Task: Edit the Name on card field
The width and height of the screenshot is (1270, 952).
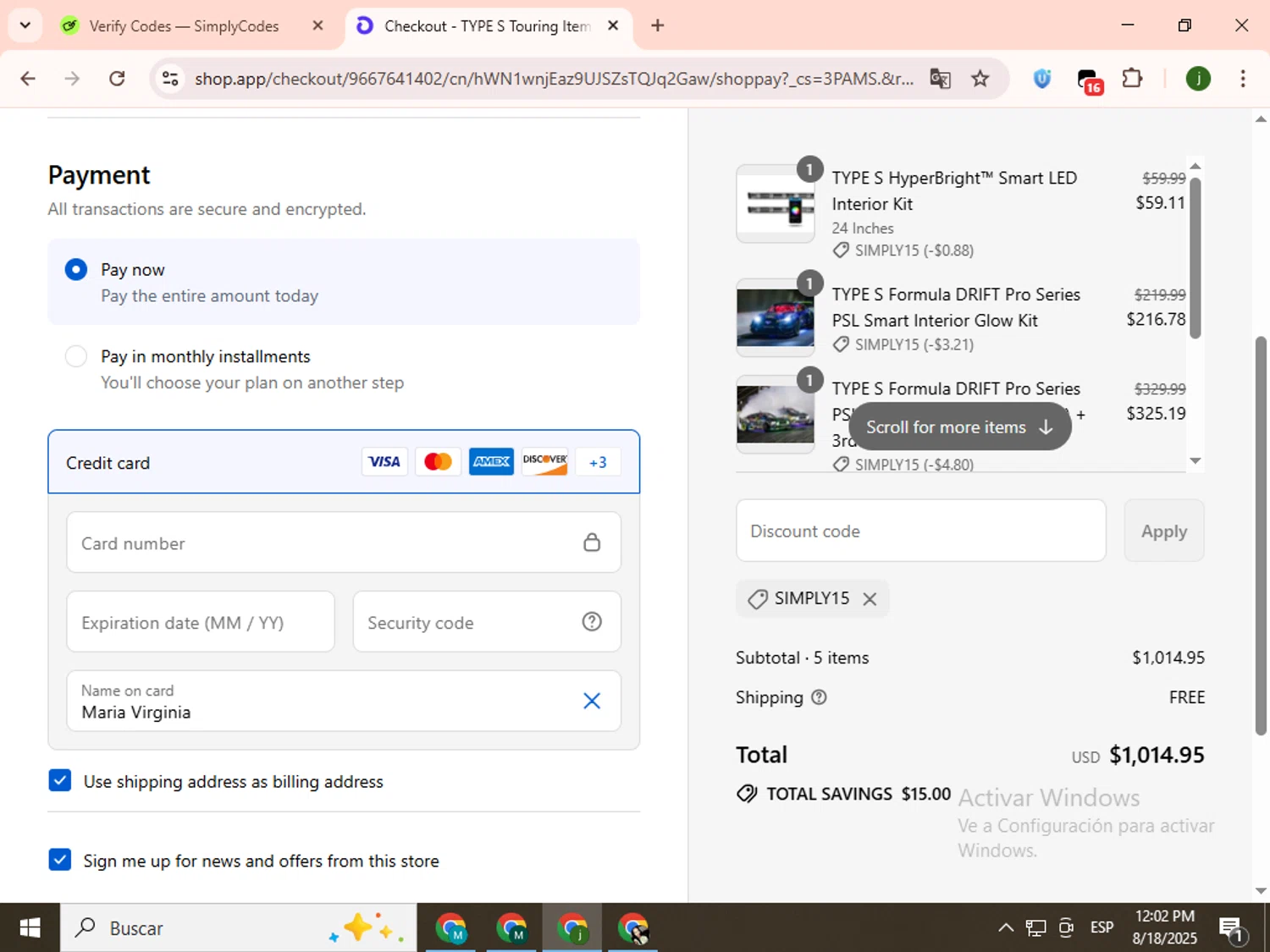Action: tap(344, 702)
